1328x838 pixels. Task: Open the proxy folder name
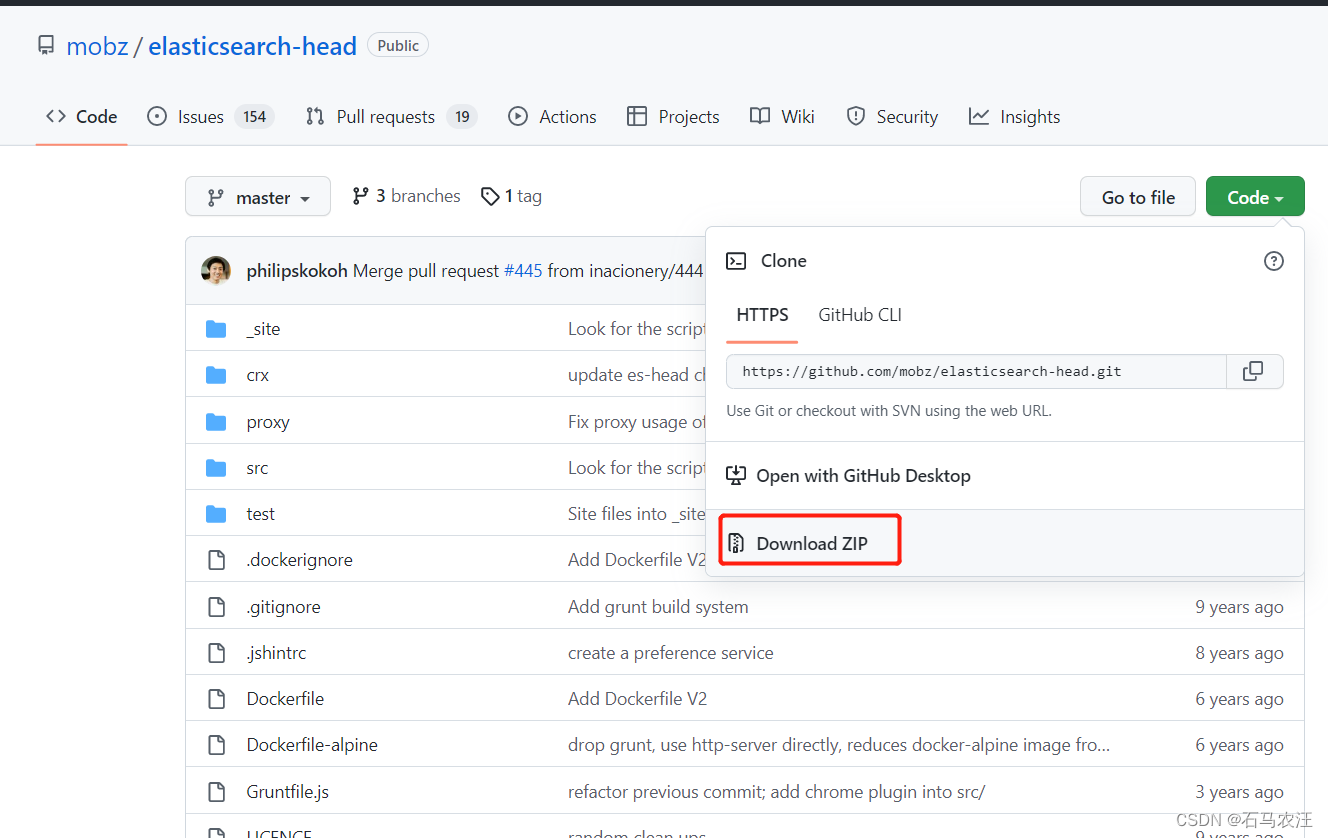[268, 422]
